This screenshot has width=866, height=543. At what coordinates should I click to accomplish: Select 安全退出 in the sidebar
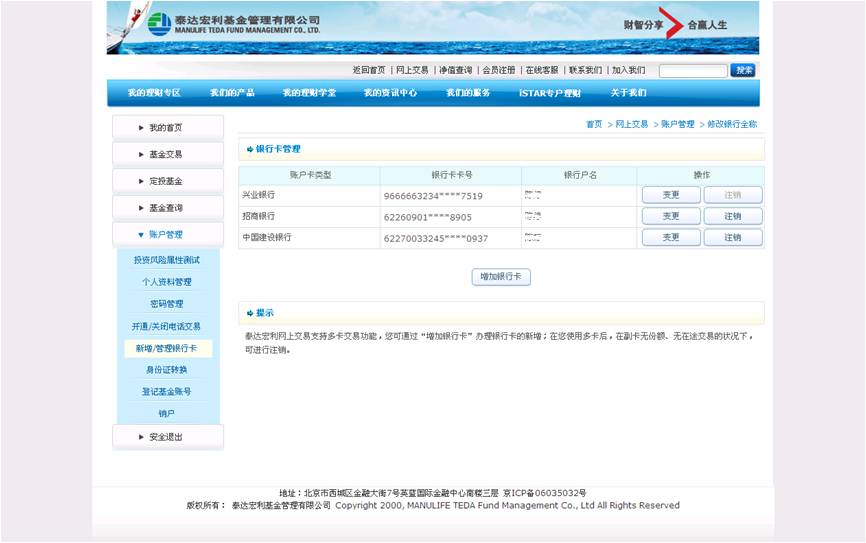pyautogui.click(x=168, y=437)
